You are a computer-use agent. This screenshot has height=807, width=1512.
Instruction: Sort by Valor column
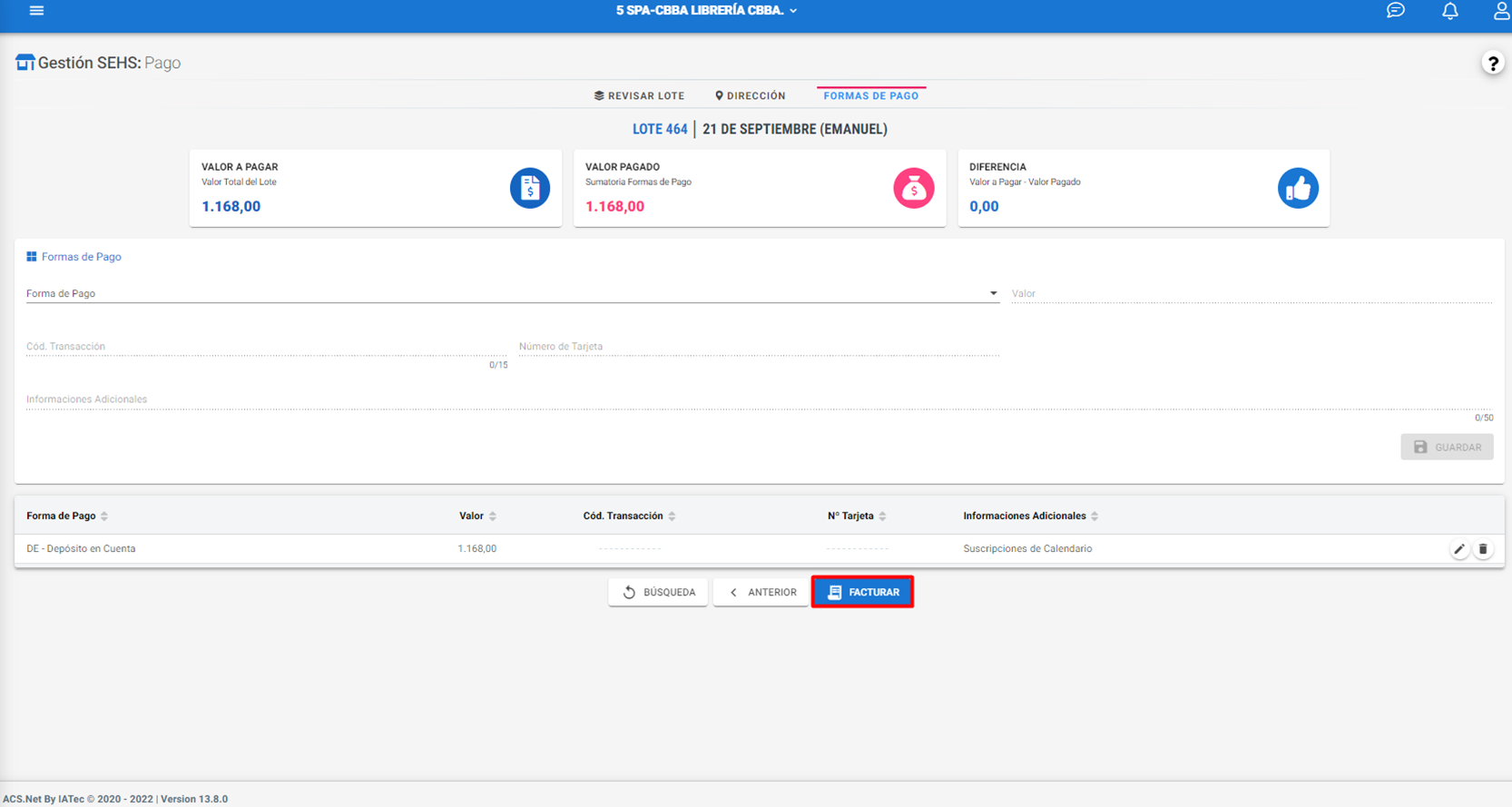pyautogui.click(x=493, y=517)
